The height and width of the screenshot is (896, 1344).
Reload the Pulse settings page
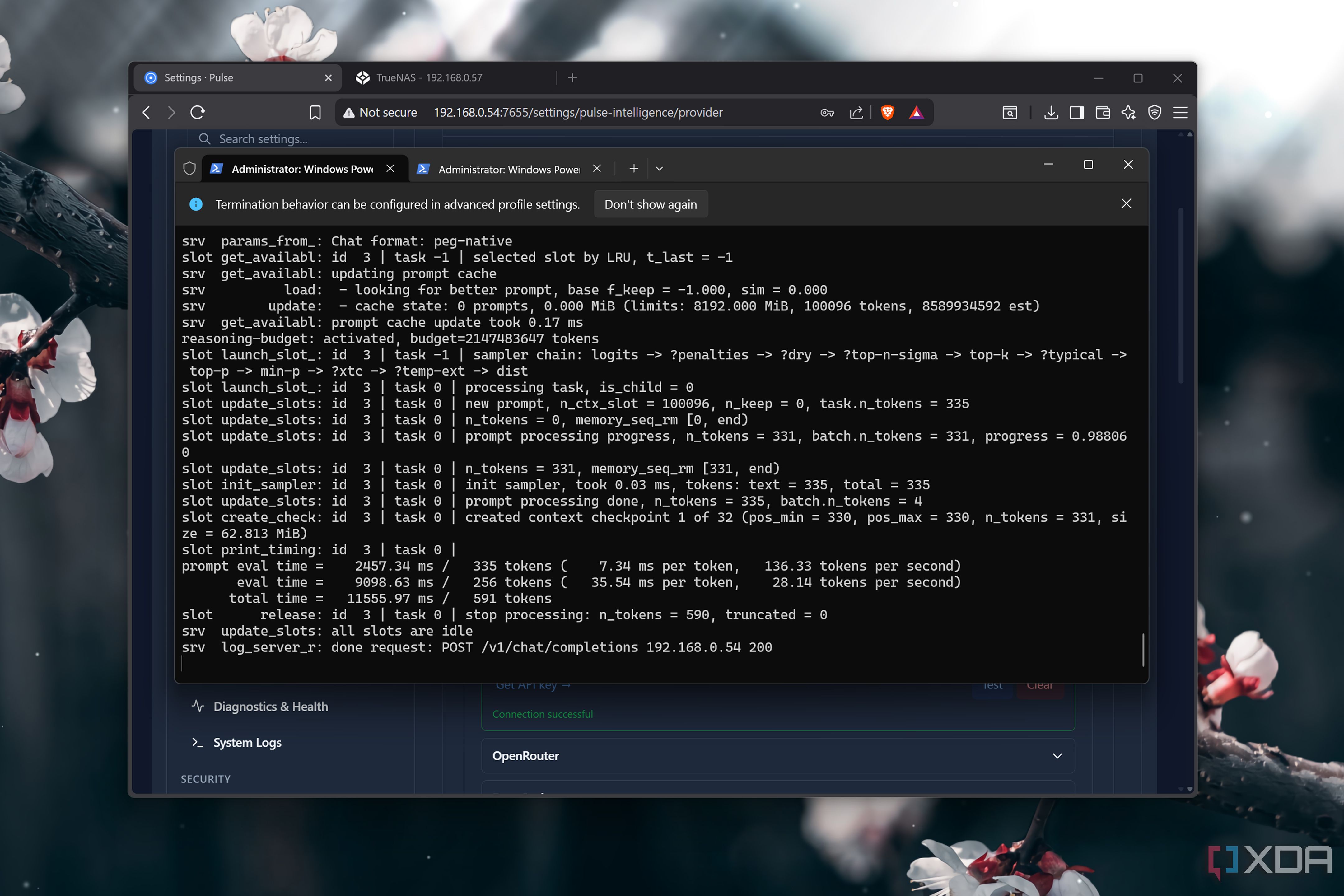point(198,113)
